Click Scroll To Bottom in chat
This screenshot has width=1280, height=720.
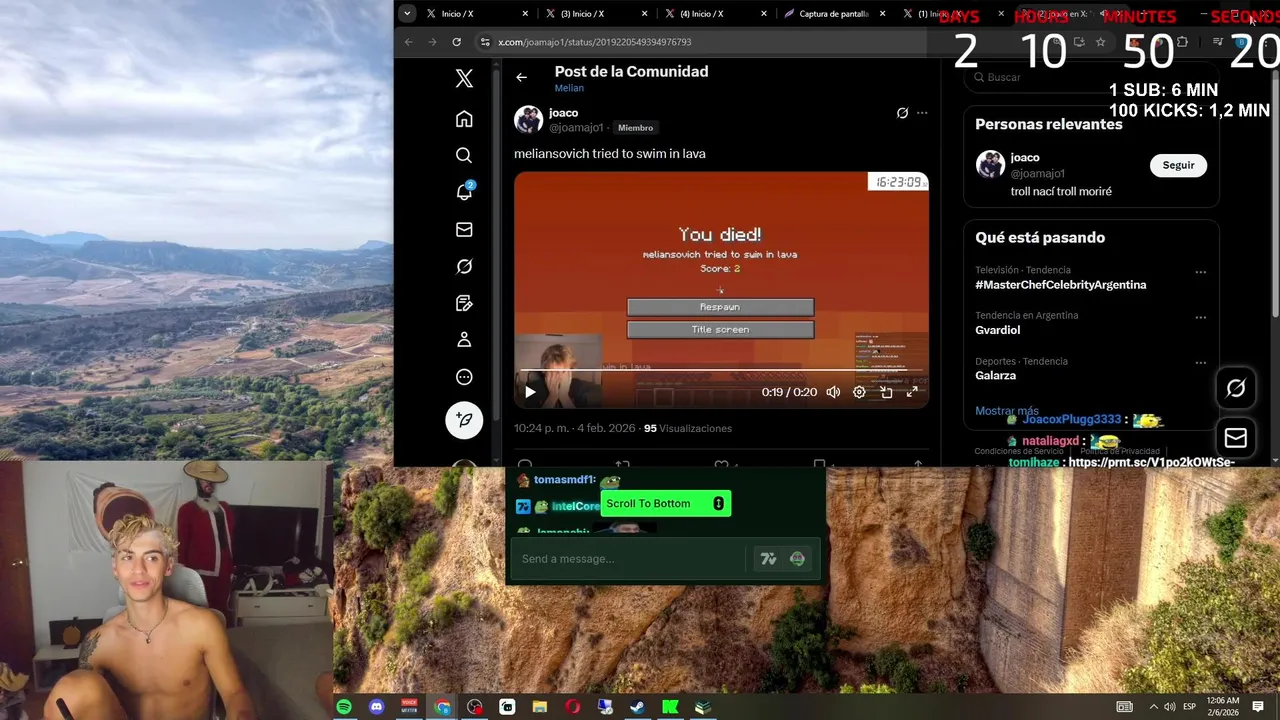(x=665, y=504)
